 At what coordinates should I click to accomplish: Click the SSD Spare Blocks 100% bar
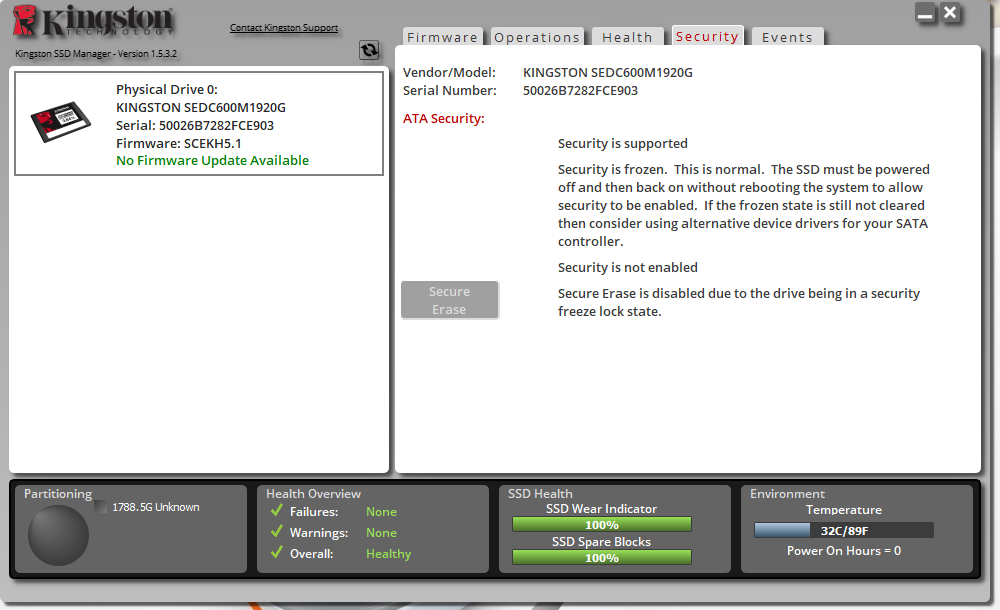(601, 557)
